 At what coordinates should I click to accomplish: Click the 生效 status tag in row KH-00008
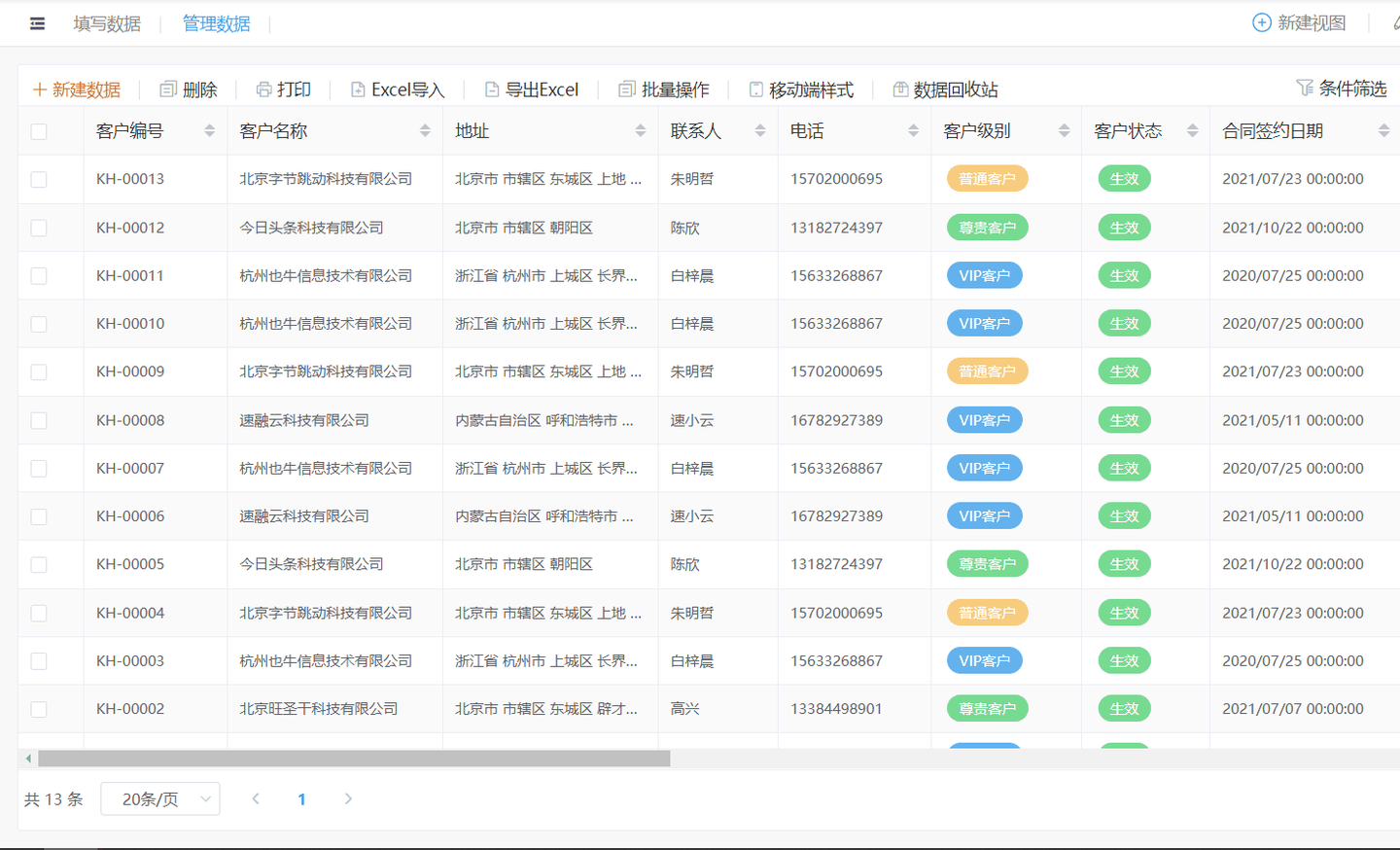pyautogui.click(x=1124, y=420)
